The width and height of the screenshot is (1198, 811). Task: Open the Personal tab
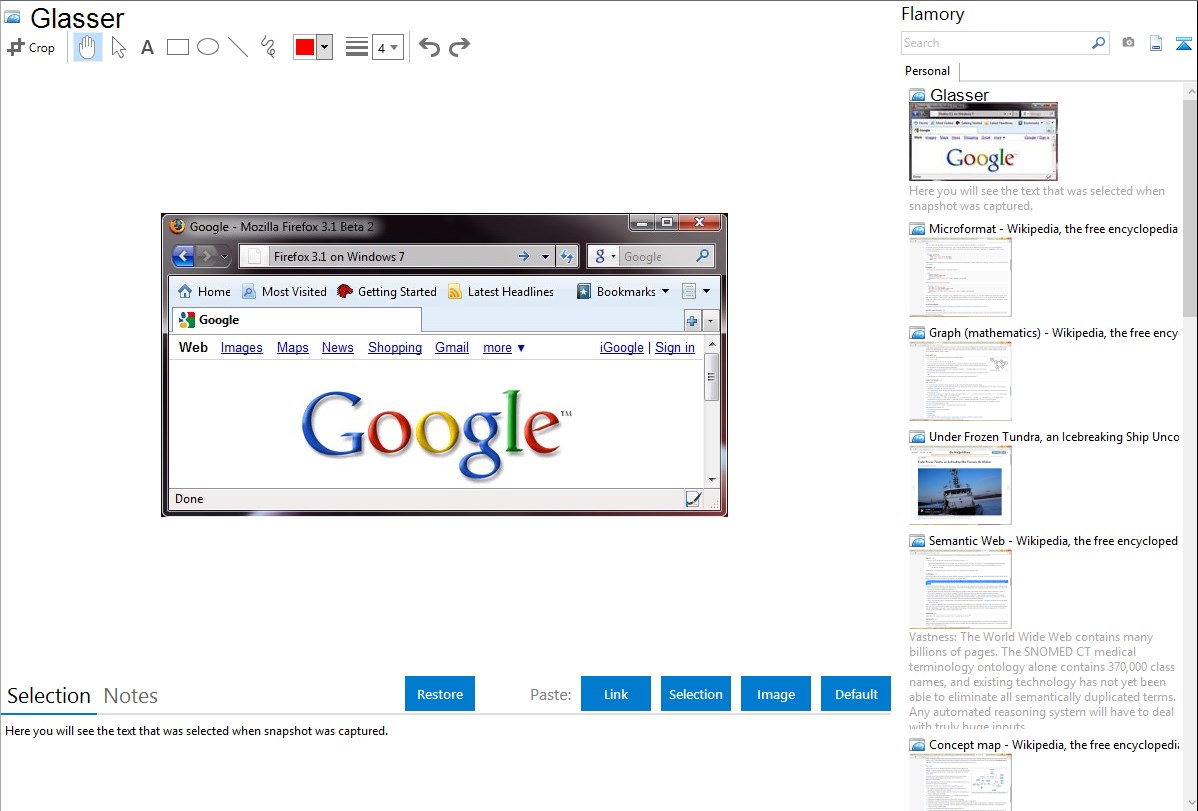[x=928, y=71]
